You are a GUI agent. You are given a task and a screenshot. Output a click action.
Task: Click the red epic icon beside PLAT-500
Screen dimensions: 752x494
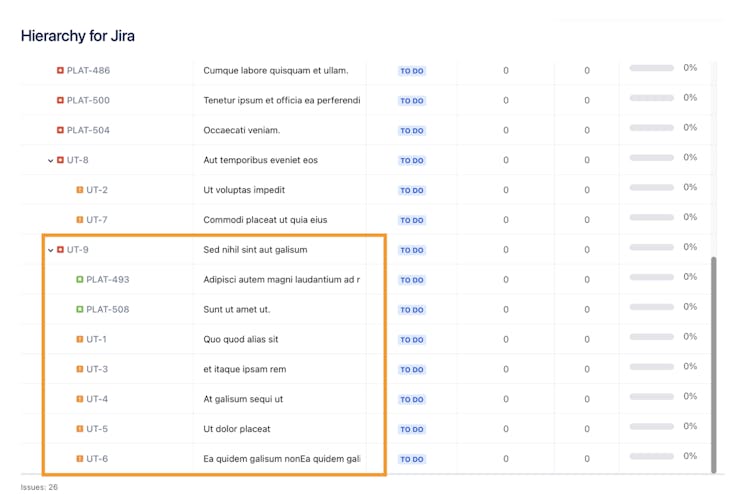[60, 100]
